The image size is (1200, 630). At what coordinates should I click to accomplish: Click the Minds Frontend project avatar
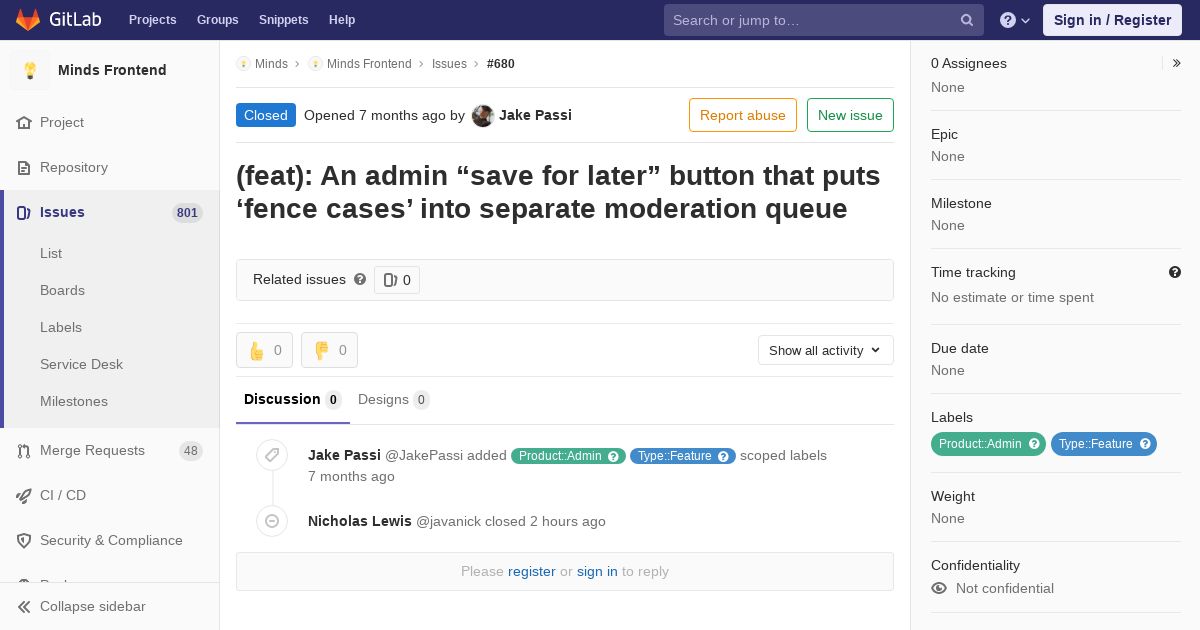(x=30, y=70)
